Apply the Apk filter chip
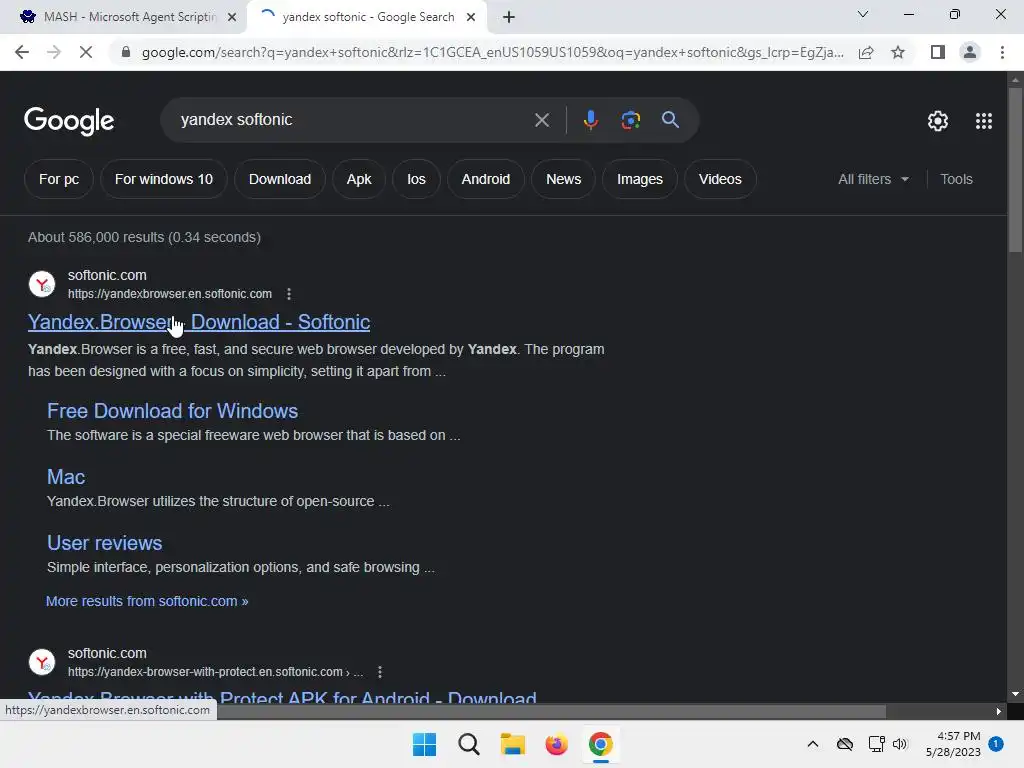The width and height of the screenshot is (1024, 768). coord(359,179)
